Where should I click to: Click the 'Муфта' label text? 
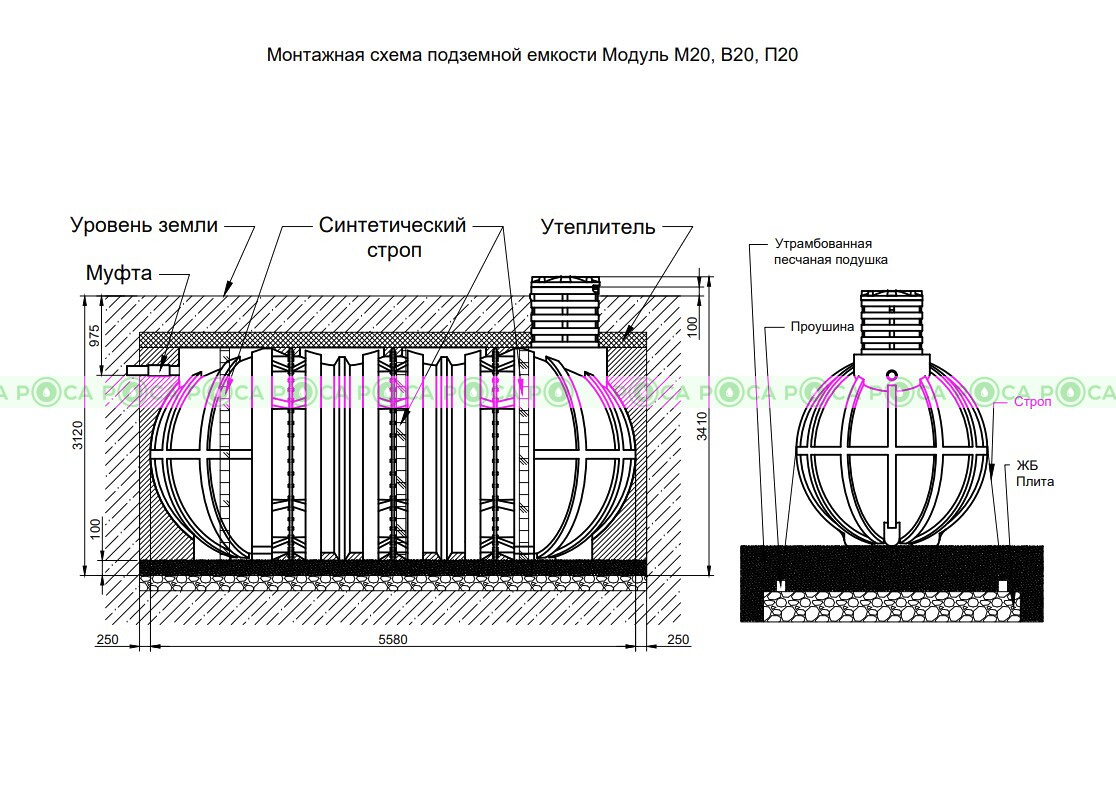pyautogui.click(x=118, y=273)
